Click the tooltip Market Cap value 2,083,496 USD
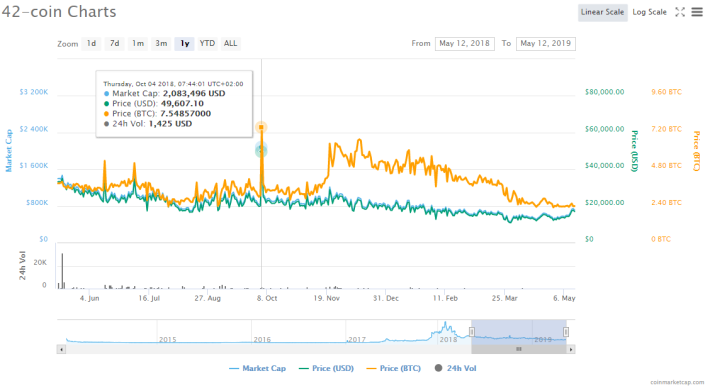The height and width of the screenshot is (388, 710). pyautogui.click(x=194, y=94)
